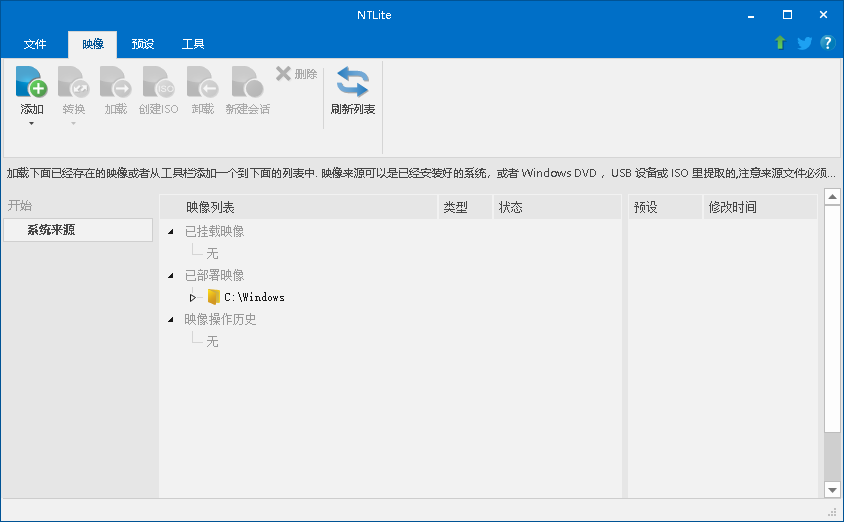Click the 预设 column header in right panel
The height and width of the screenshot is (522, 844).
[665, 207]
